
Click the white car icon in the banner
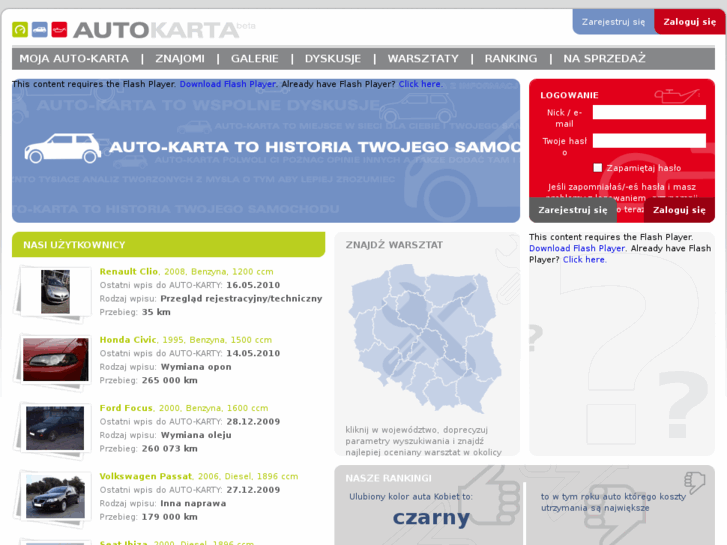click(x=63, y=148)
